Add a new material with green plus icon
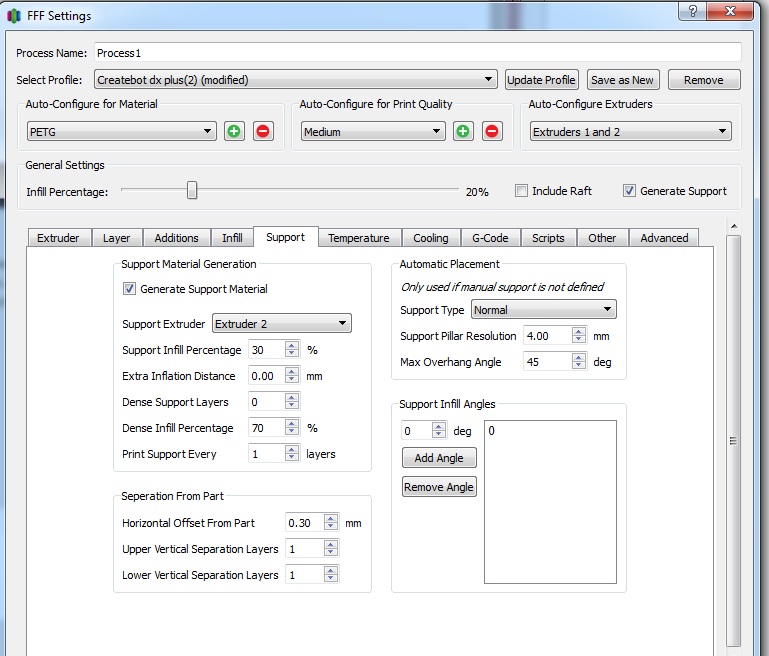Image resolution: width=769 pixels, height=656 pixels. [x=234, y=131]
